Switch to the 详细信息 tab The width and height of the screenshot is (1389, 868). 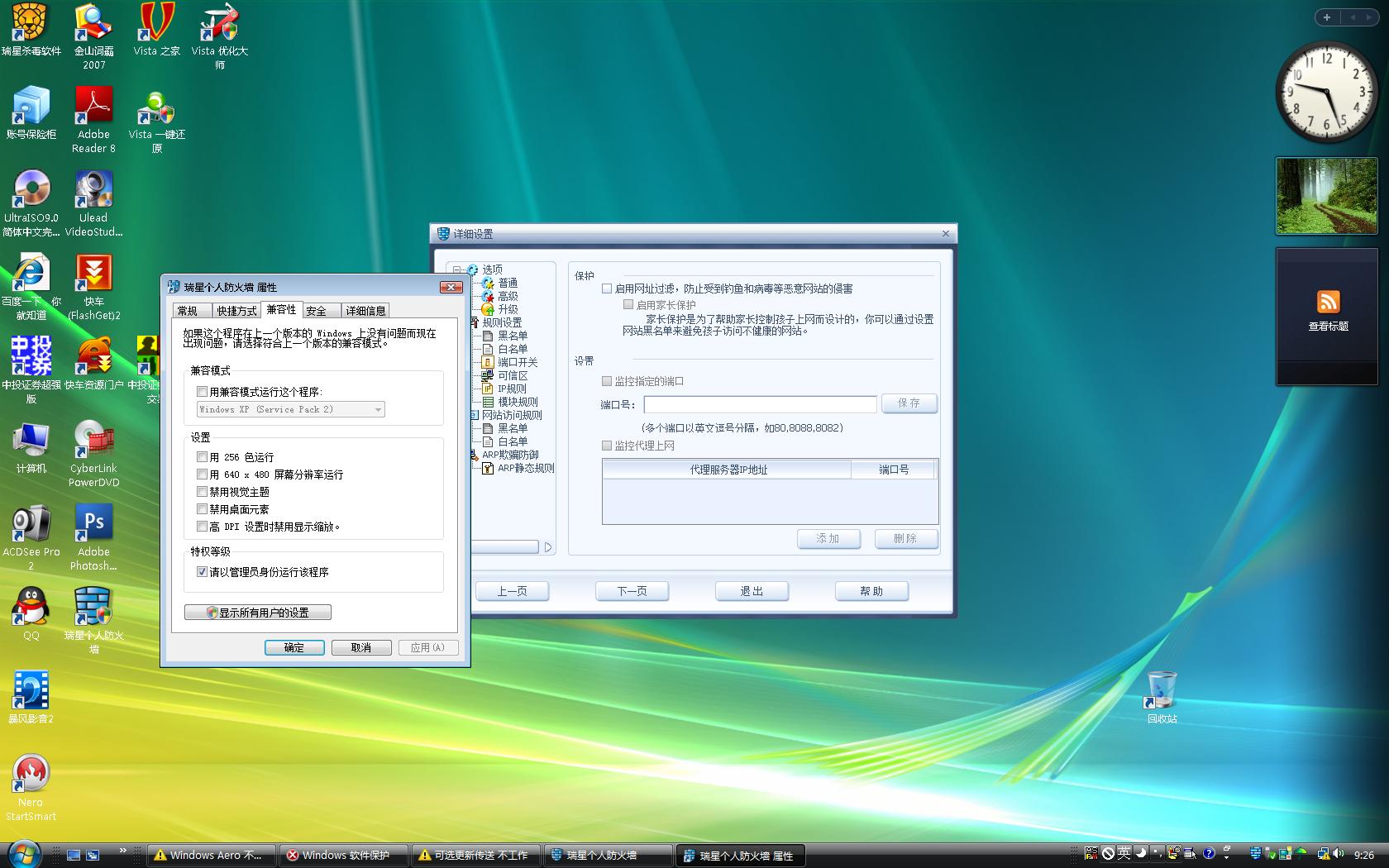coord(365,311)
